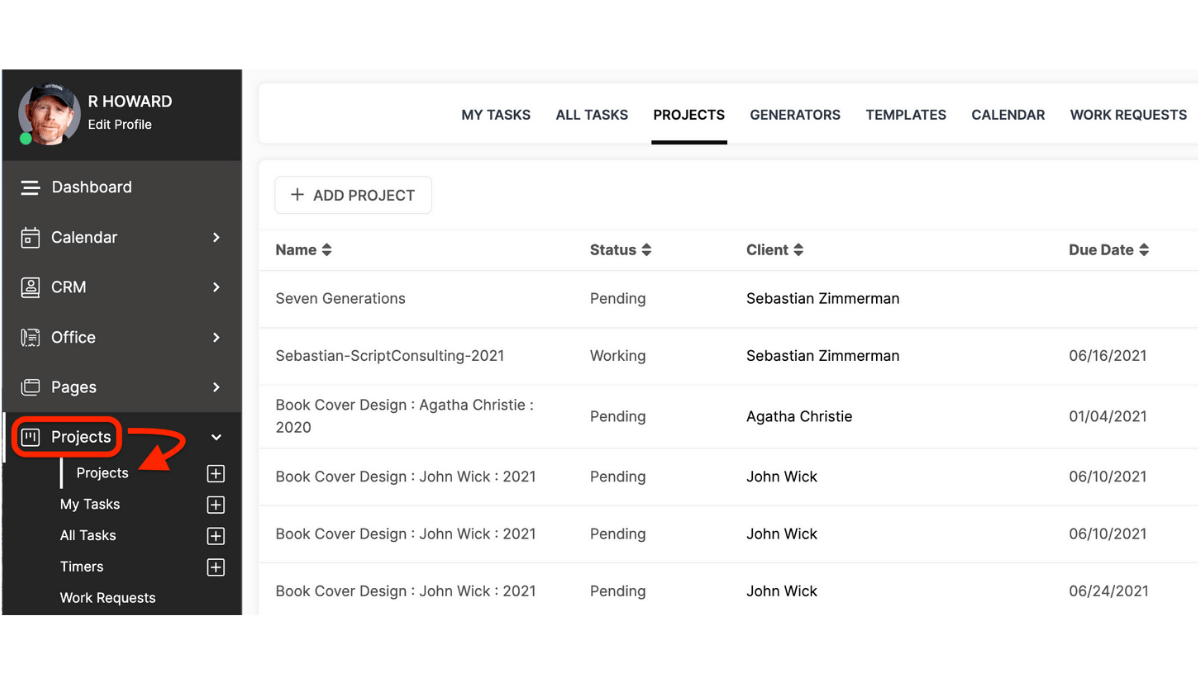The width and height of the screenshot is (1200, 685).
Task: Click the plus icon beside My Tasks
Action: (215, 504)
